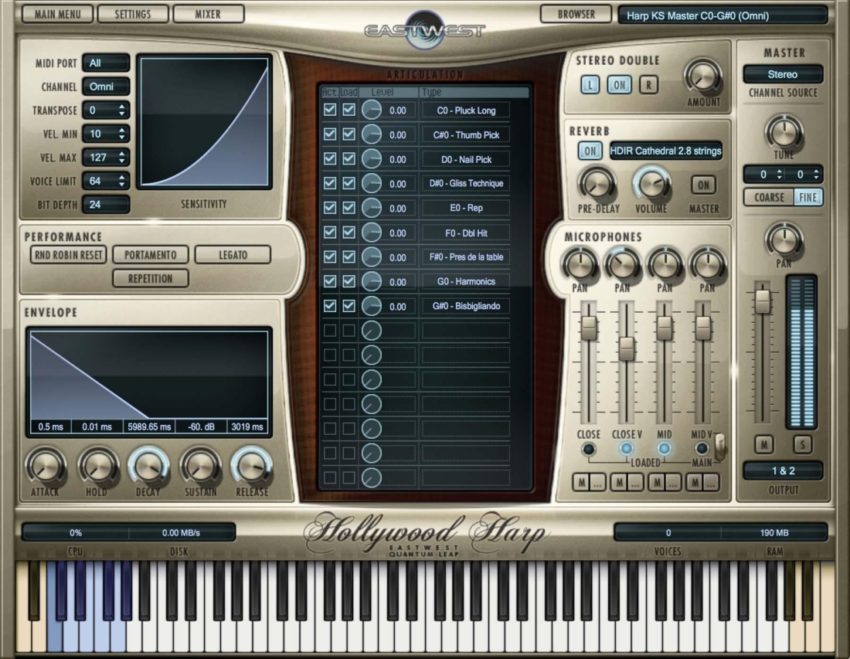Click the Attack envelope knob
850x659 pixels.
click(46, 466)
